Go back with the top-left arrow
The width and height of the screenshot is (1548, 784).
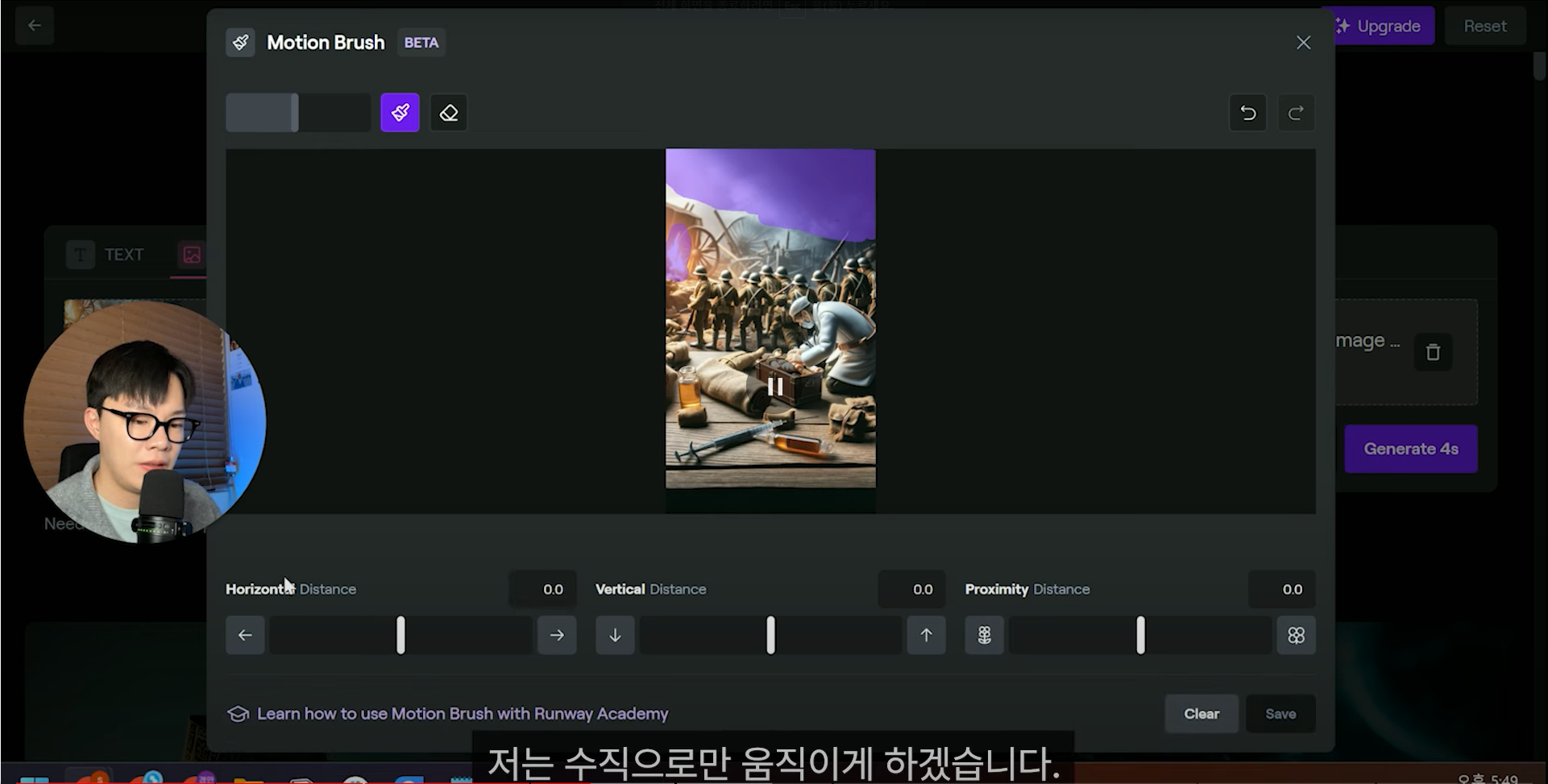pos(35,26)
